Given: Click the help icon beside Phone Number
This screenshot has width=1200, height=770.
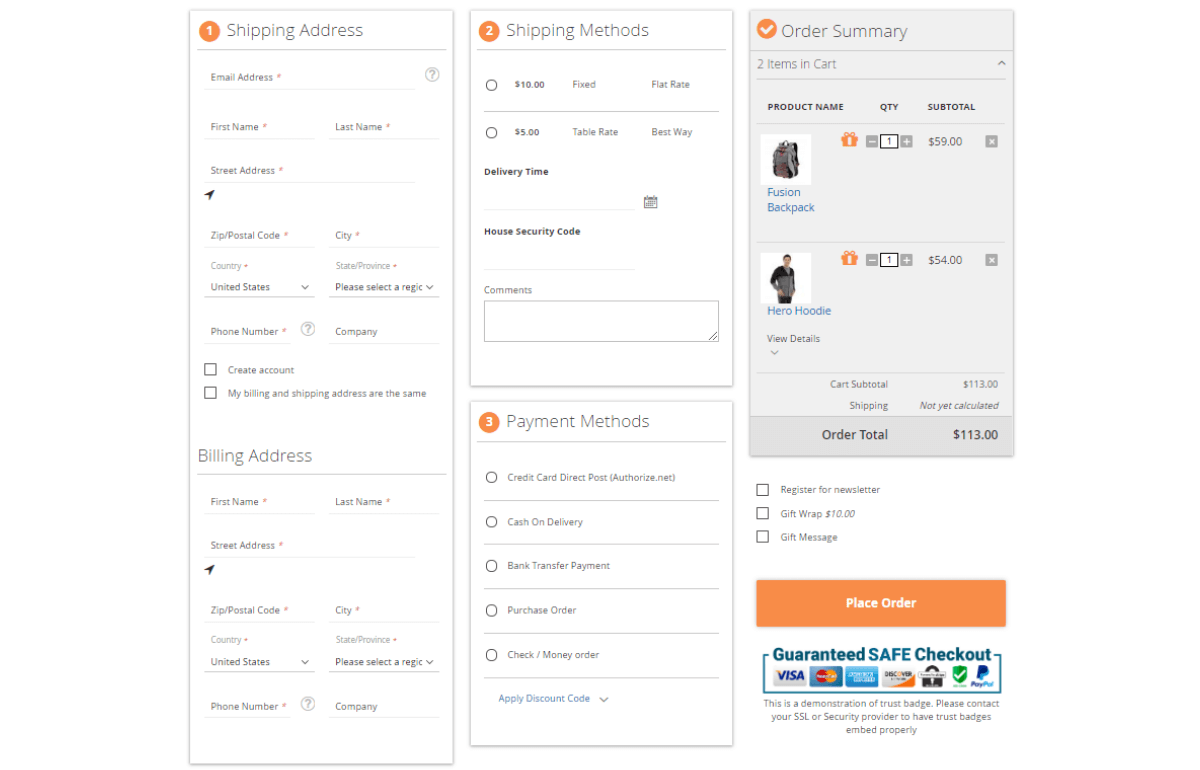Looking at the screenshot, I should click(x=306, y=330).
